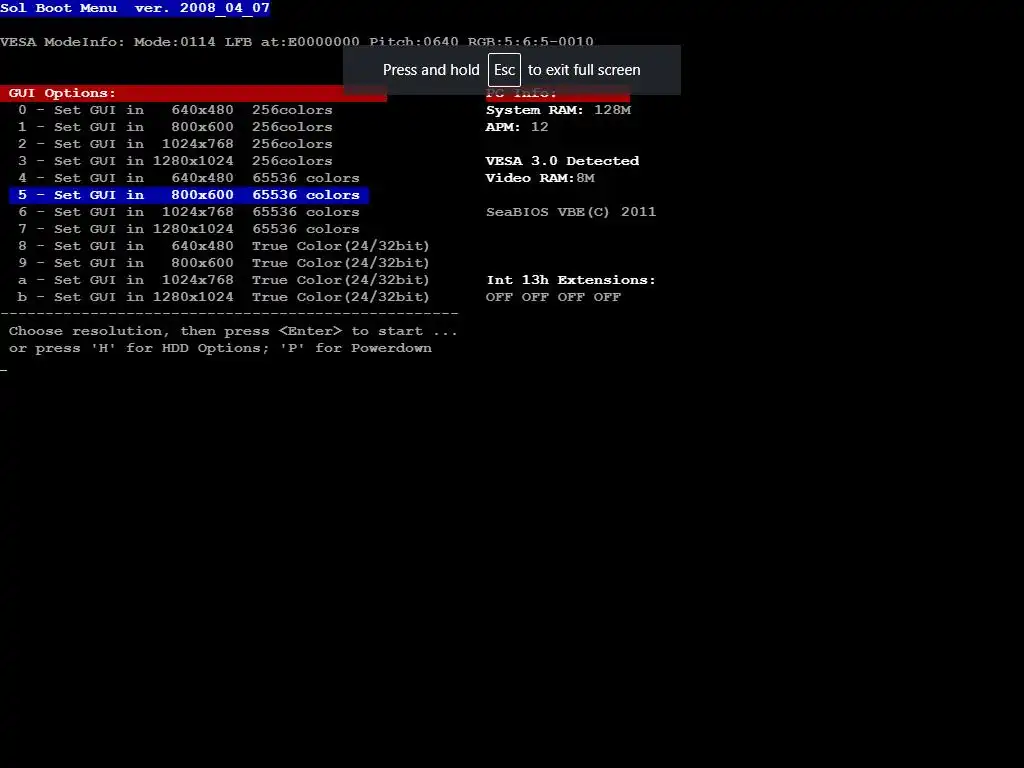Select option 8 640x480 True Color
Screen dimensions: 1024x768
(x=224, y=246)
